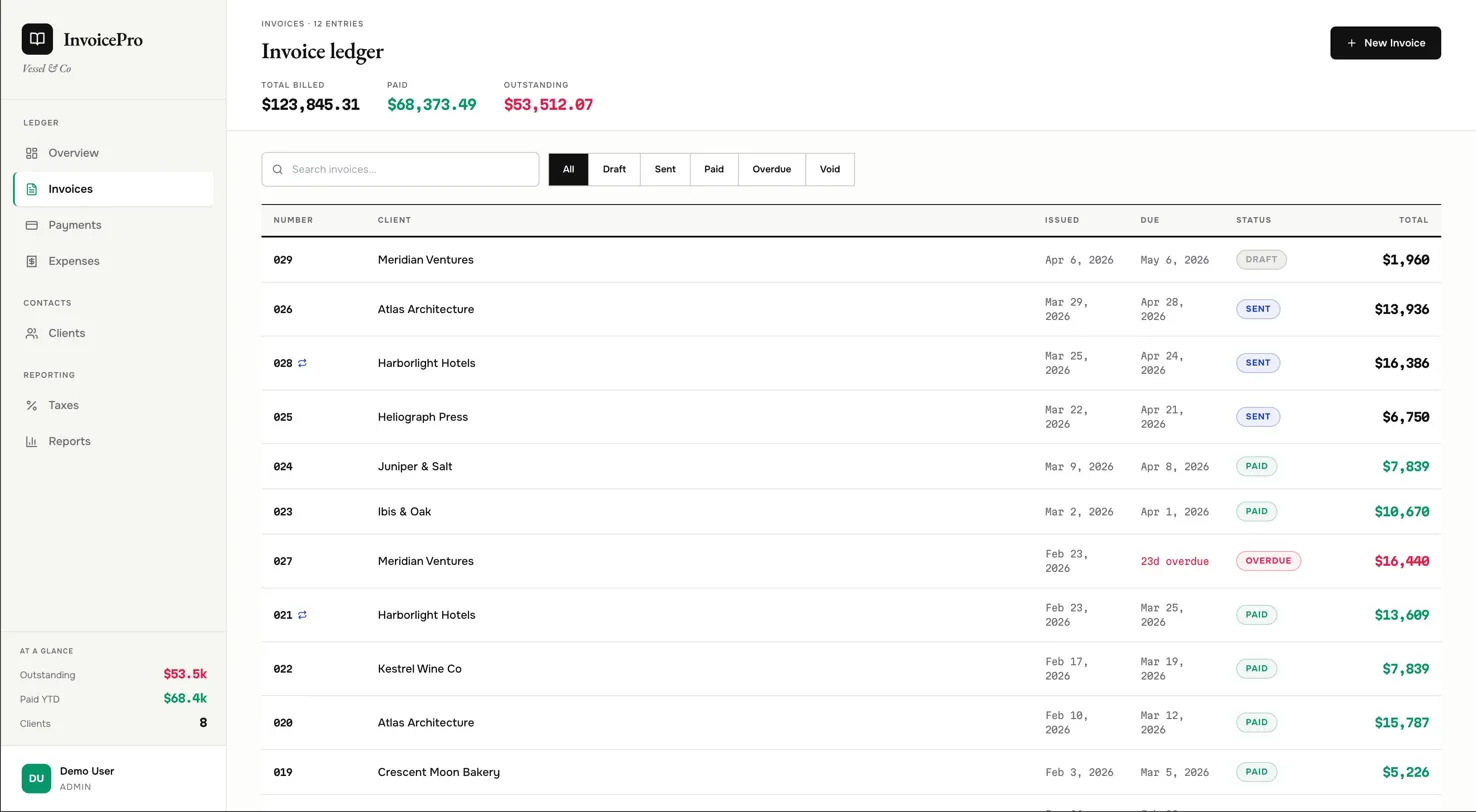Click the Paid YTD $68.4k value
The image size is (1476, 812).
pos(185,699)
